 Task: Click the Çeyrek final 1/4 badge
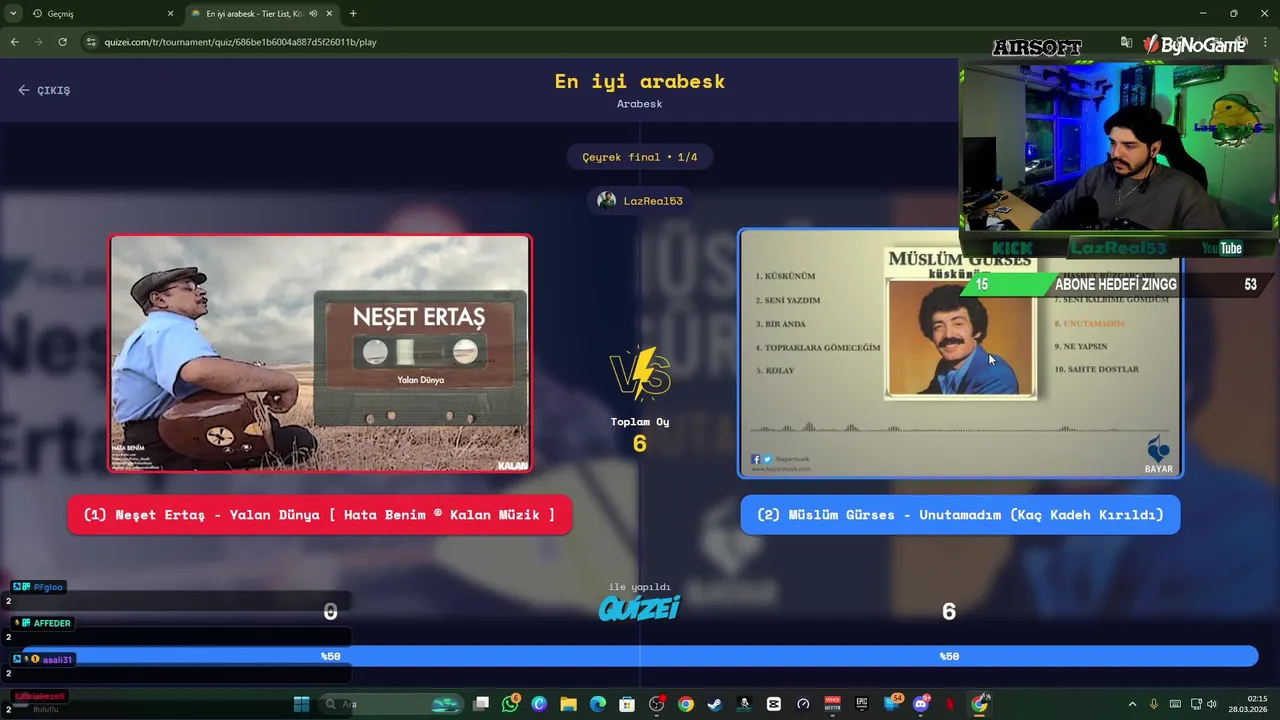pyautogui.click(x=640, y=157)
